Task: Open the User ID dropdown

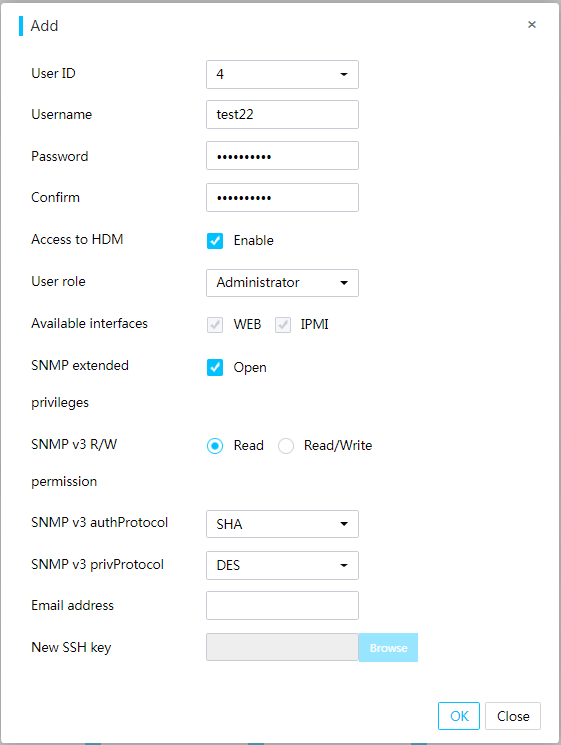Action: click(x=282, y=74)
